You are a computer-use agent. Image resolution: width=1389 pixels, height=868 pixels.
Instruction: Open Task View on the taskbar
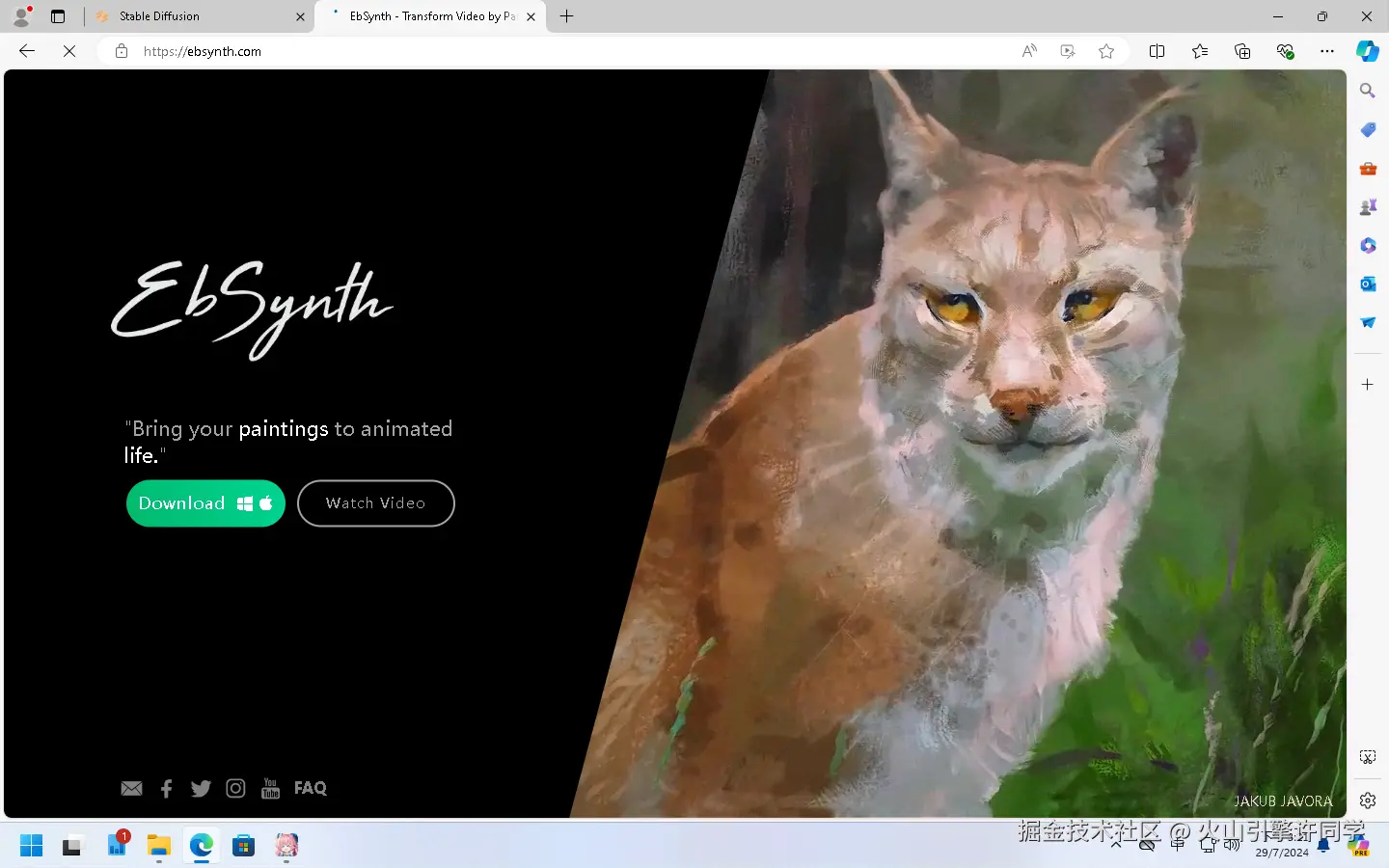pyautogui.click(x=72, y=846)
